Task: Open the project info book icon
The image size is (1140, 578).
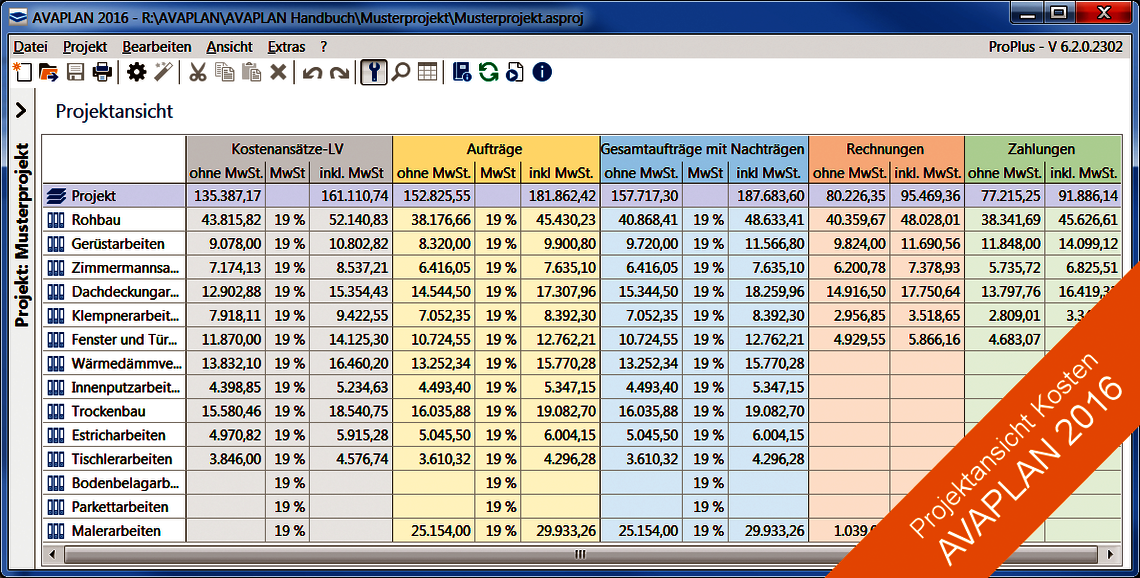Action: pos(462,72)
